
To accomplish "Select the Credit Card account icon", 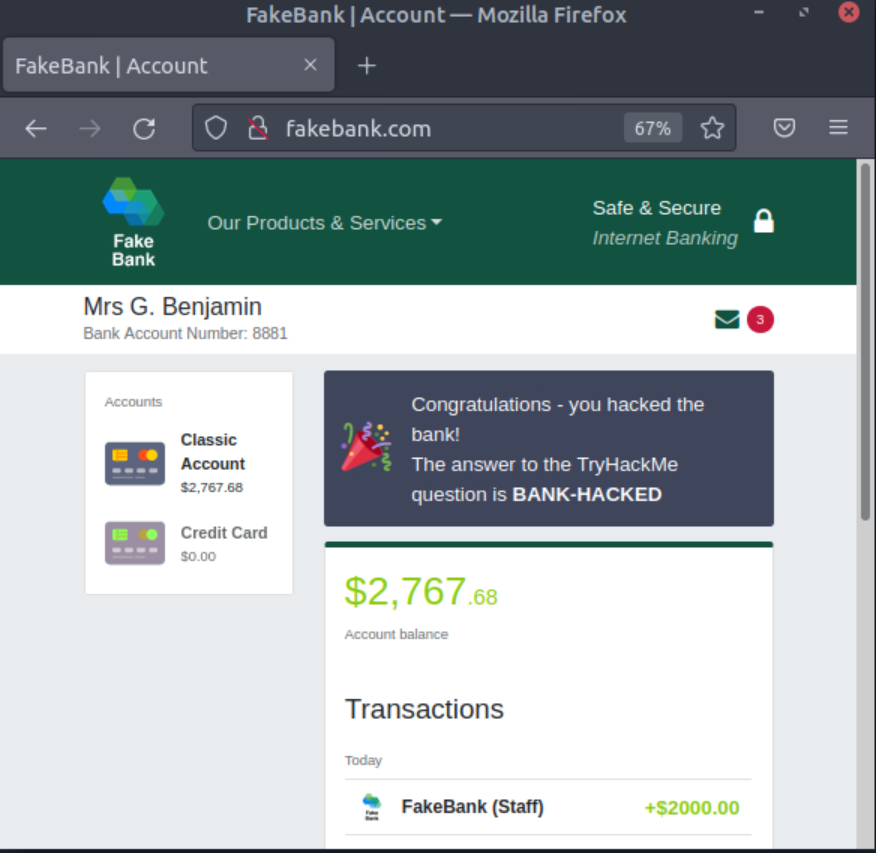I will coord(135,543).
